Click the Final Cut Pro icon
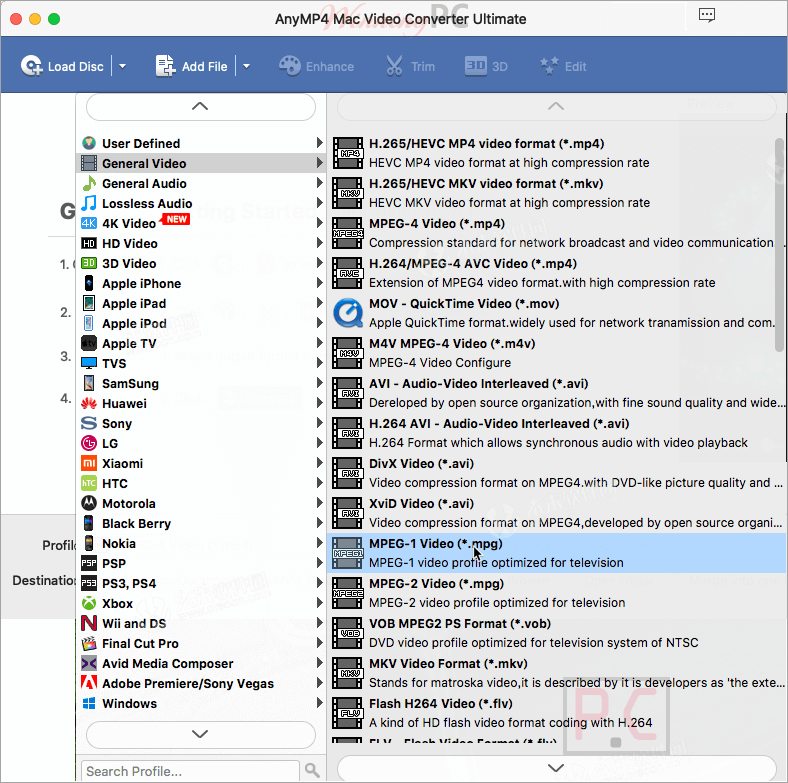Viewport: 788px width, 783px height. click(89, 643)
